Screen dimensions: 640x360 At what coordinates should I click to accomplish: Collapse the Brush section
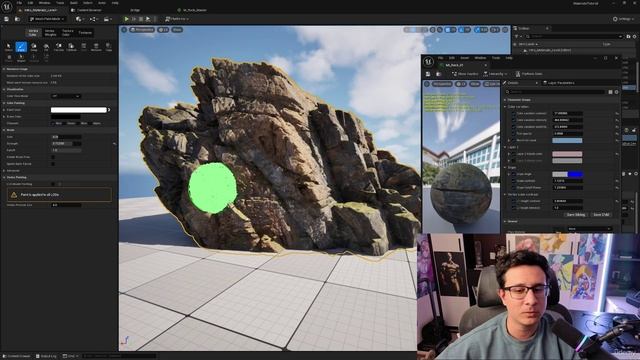[4, 130]
